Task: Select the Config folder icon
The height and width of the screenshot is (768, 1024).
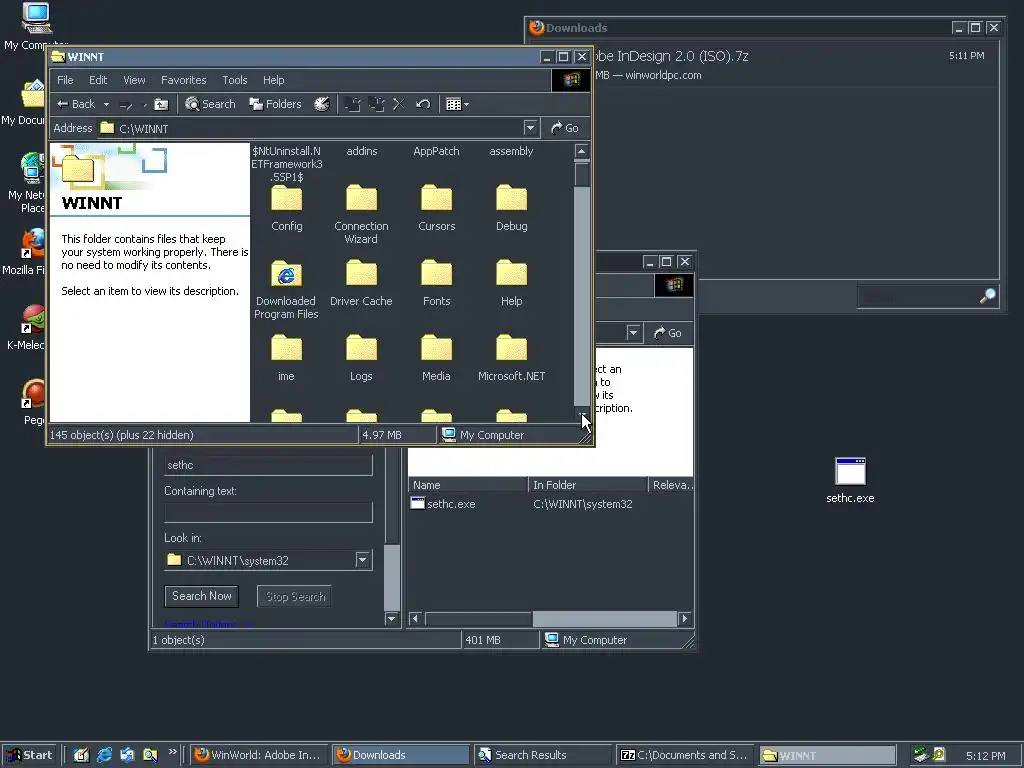Action: (287, 199)
